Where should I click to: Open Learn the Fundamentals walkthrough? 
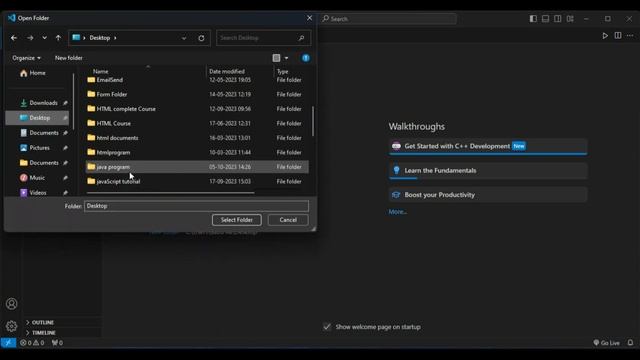[488, 171]
